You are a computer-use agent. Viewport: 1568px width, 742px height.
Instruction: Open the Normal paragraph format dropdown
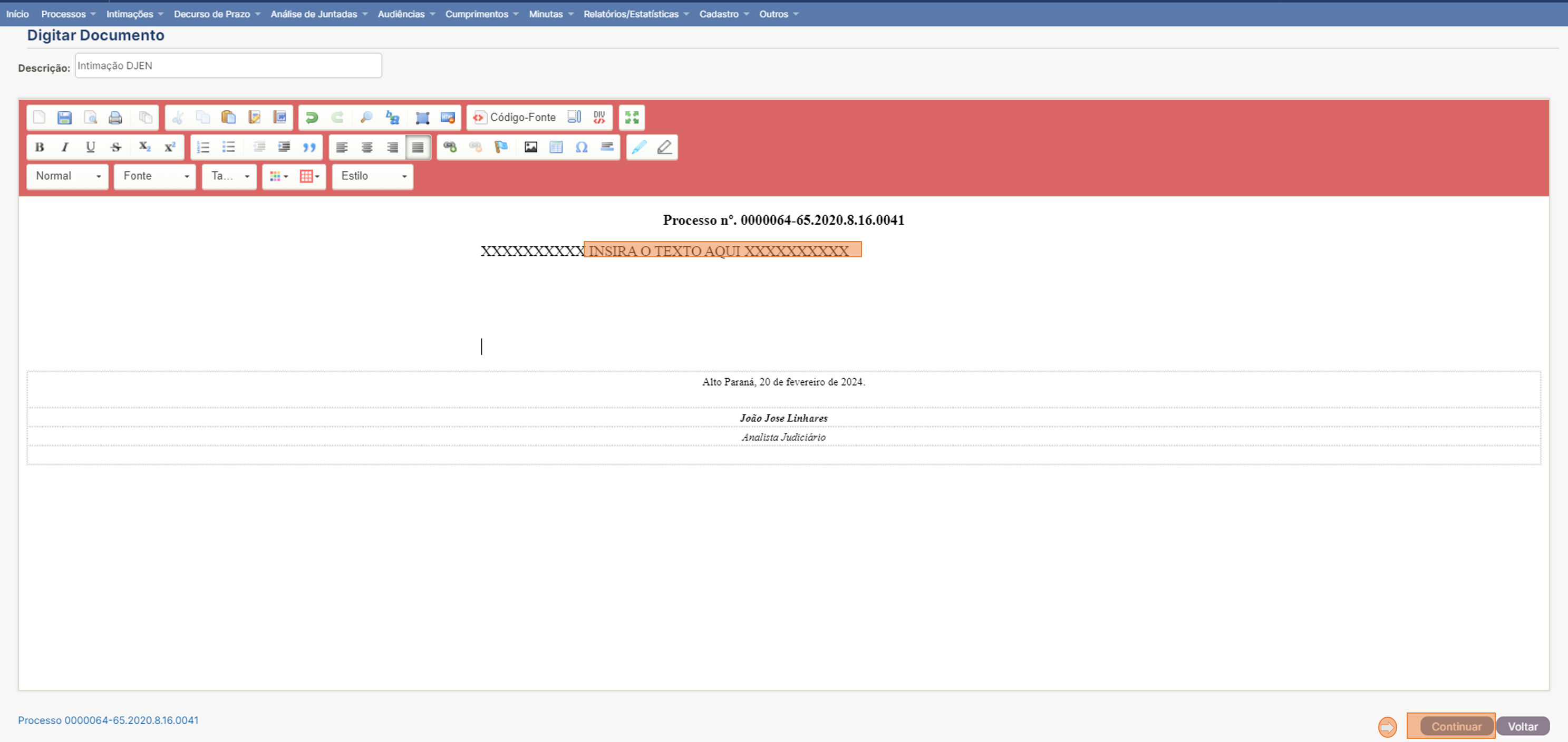67,177
